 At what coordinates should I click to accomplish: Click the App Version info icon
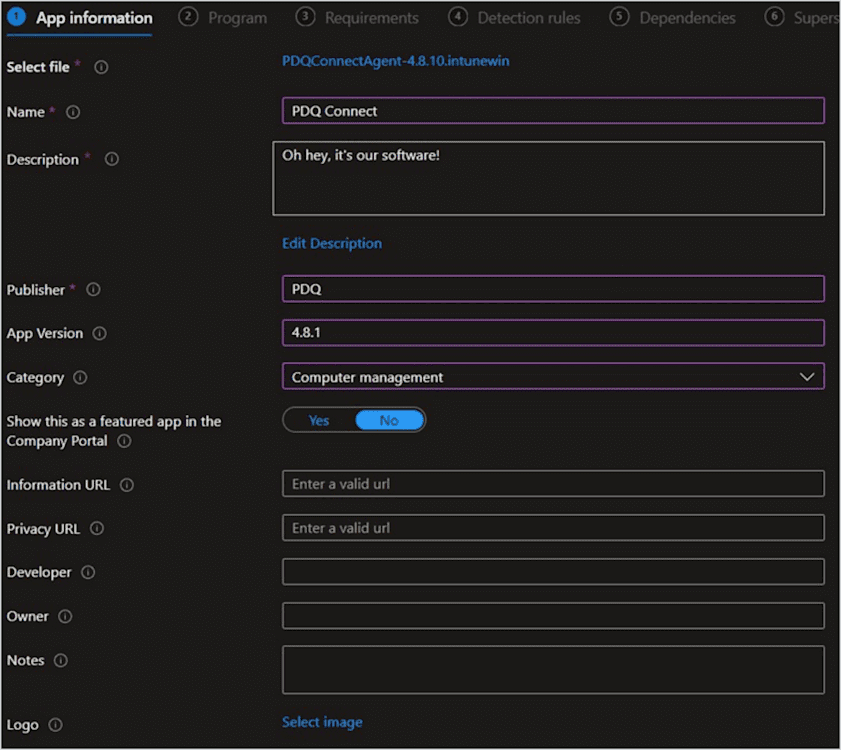[99, 334]
